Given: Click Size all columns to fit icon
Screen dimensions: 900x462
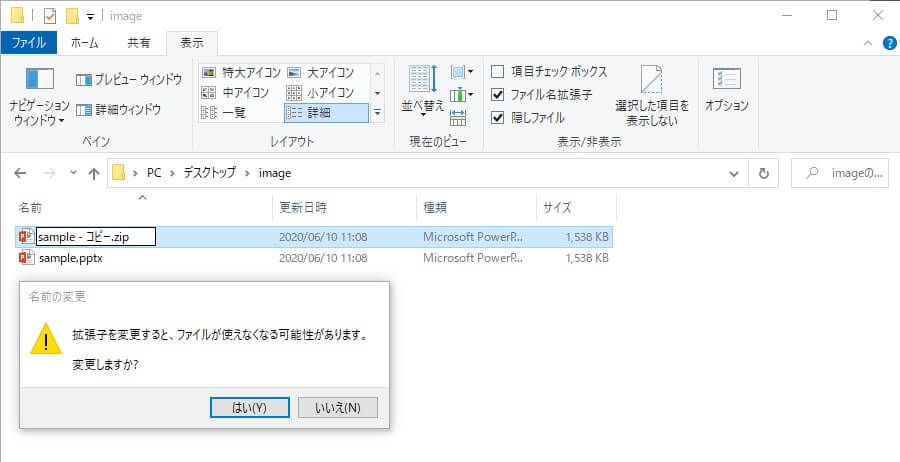Looking at the screenshot, I should [458, 117].
